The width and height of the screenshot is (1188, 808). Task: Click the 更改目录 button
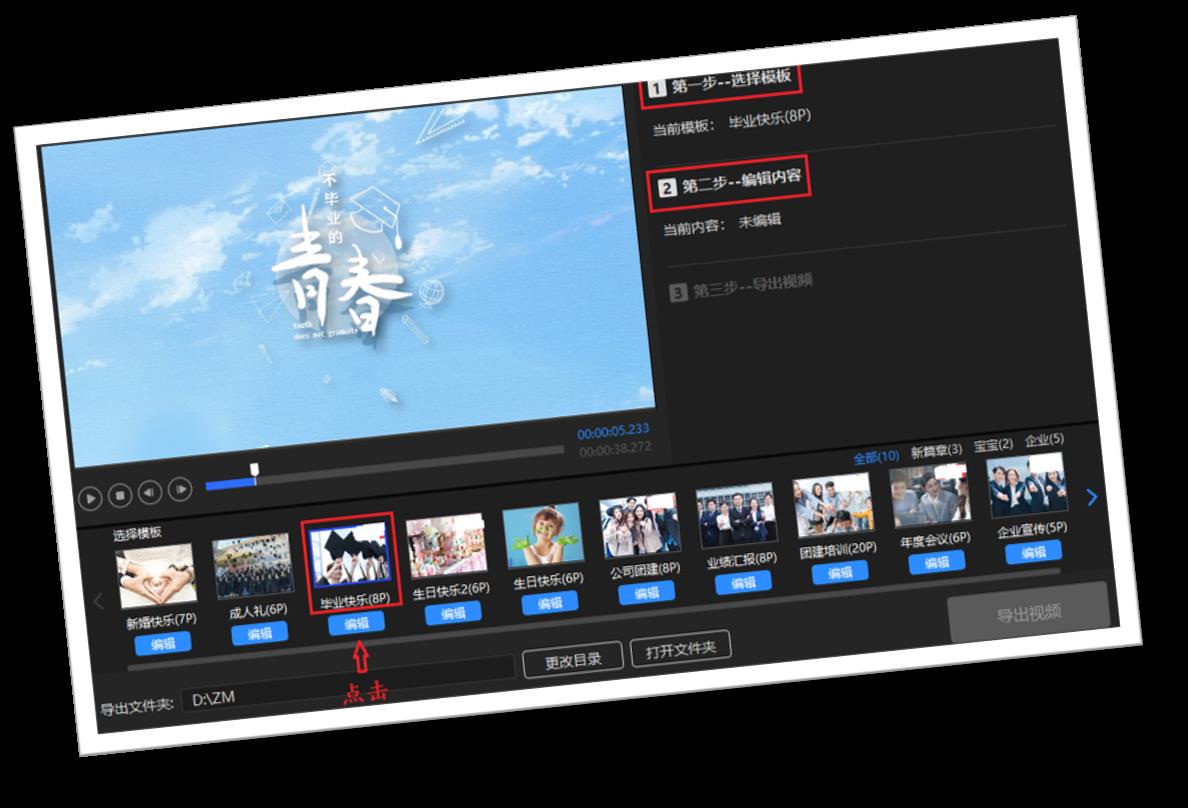pyautogui.click(x=573, y=660)
